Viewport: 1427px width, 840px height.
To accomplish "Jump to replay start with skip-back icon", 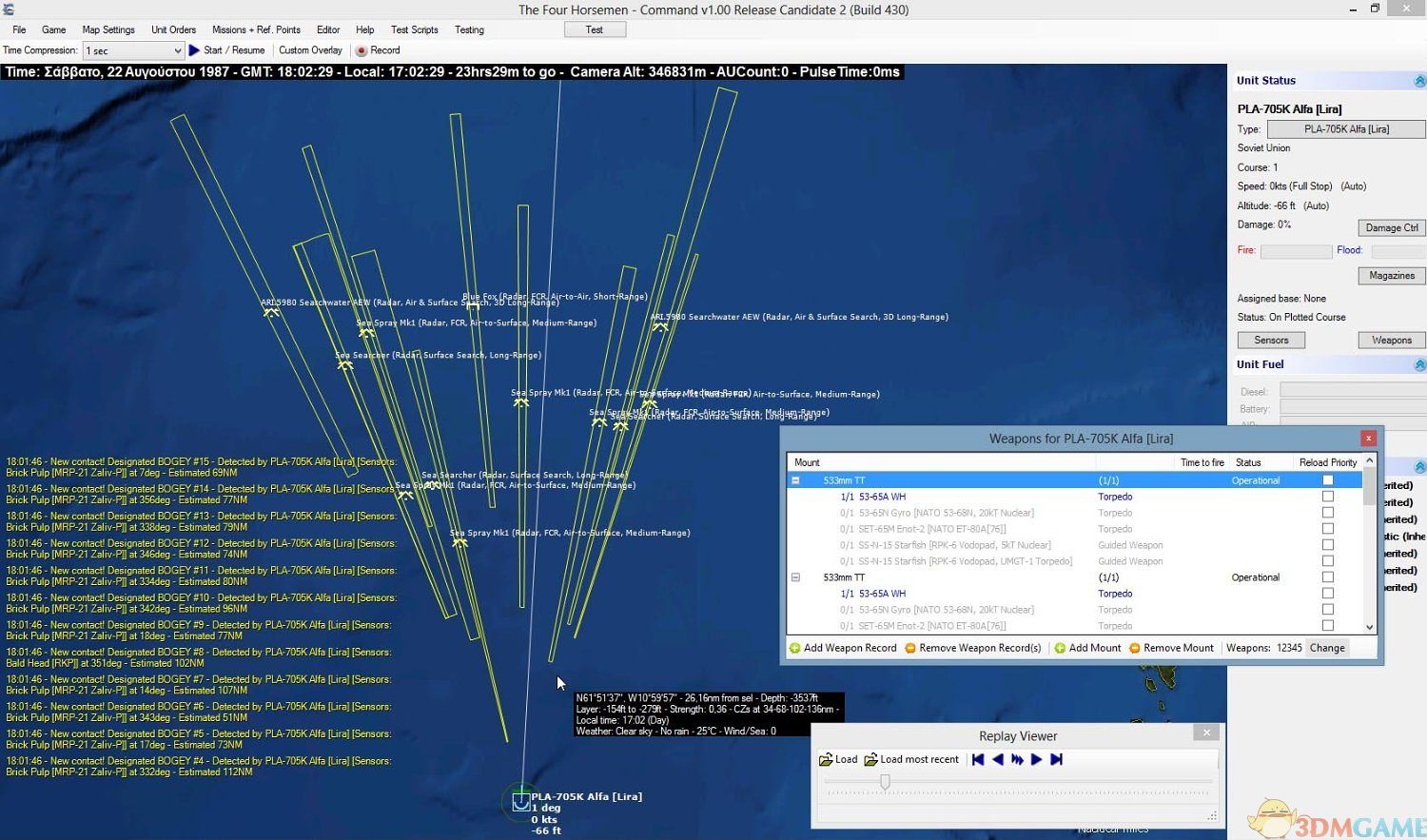I will [x=978, y=759].
